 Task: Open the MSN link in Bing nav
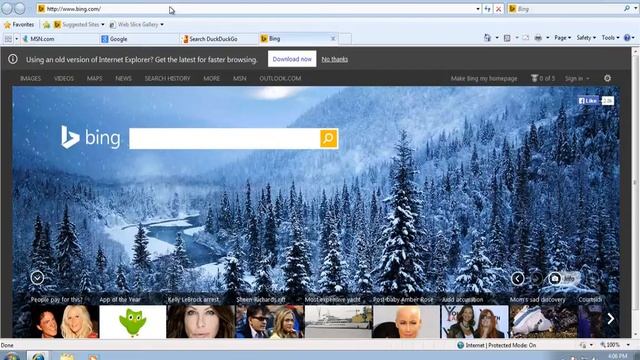[x=240, y=78]
